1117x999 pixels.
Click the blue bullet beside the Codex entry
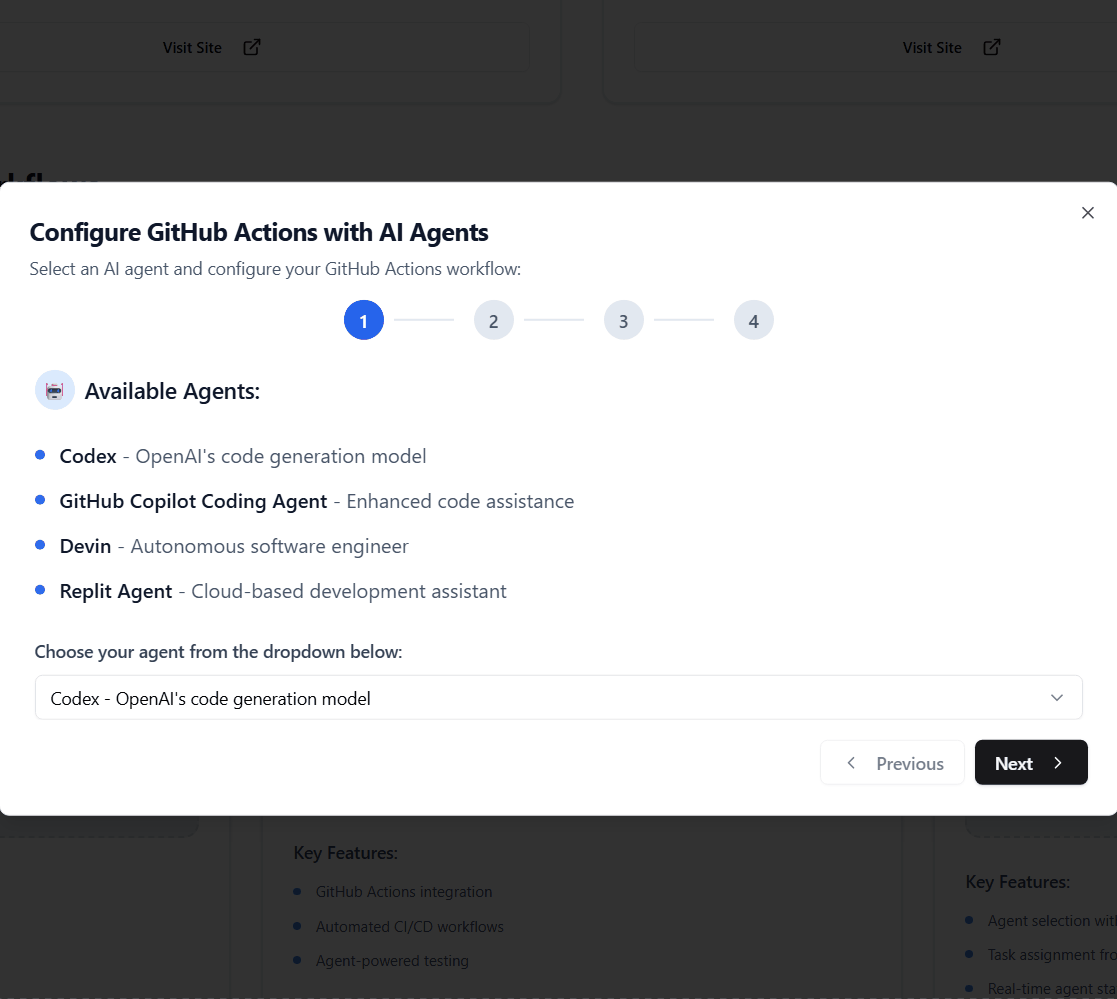click(40, 455)
